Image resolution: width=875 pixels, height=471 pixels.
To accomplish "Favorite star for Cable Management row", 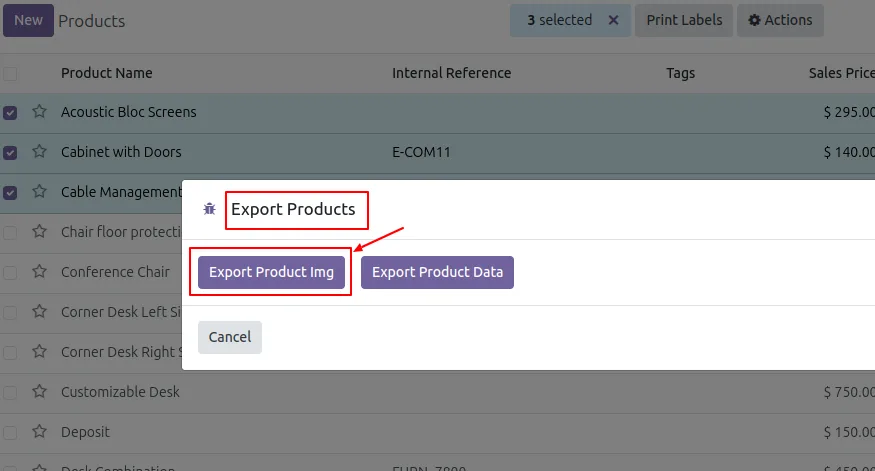I will (39, 191).
